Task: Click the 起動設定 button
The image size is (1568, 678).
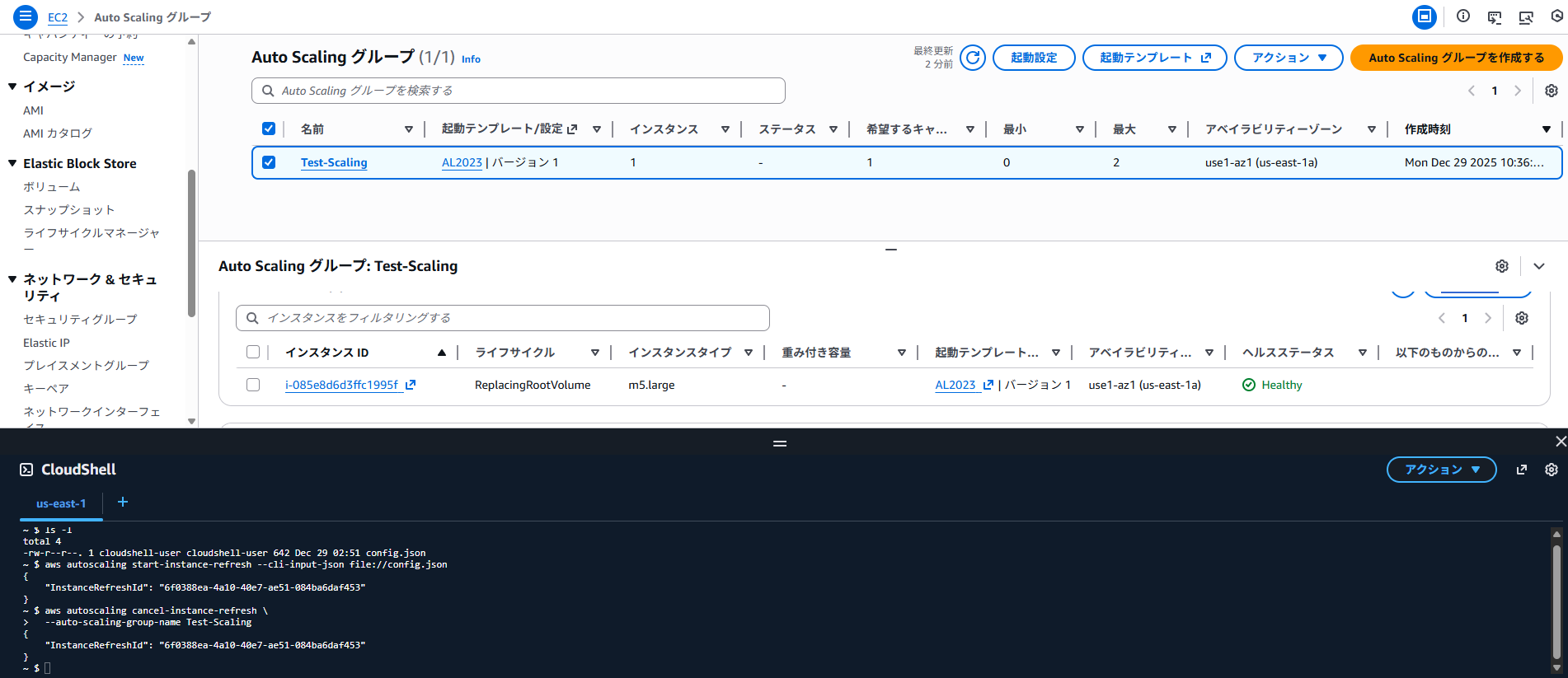Action: pos(1034,58)
